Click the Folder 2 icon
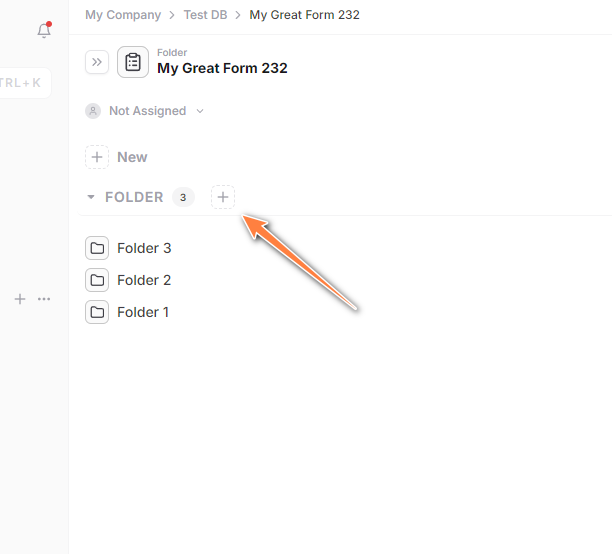Screen dimensions: 612x554 coord(97,280)
